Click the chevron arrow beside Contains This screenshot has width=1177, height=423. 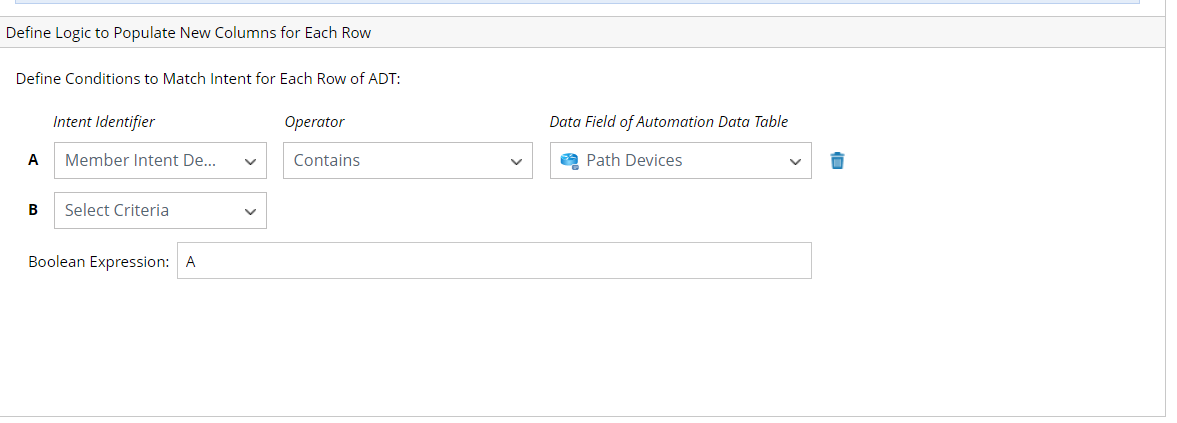[516, 161]
